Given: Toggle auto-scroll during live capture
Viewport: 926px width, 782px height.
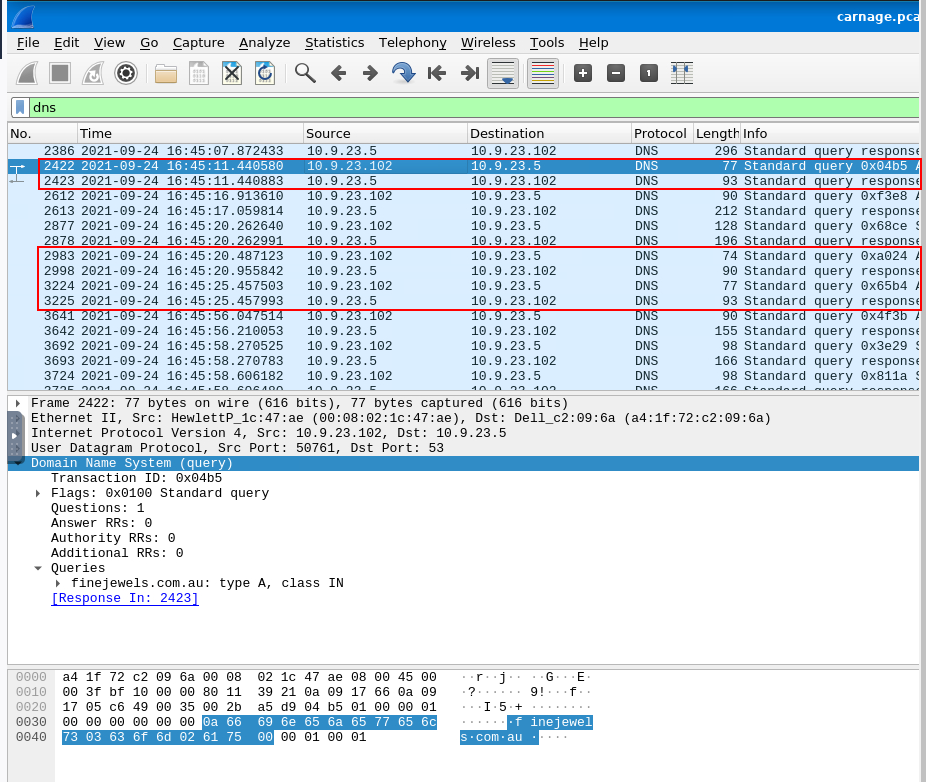Looking at the screenshot, I should [x=502, y=73].
